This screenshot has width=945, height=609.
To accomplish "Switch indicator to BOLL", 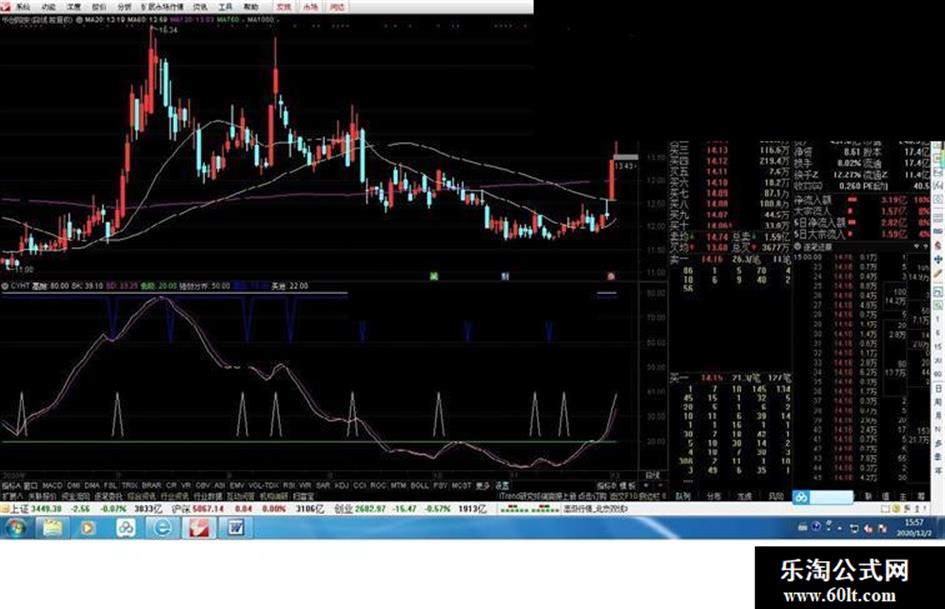I will 419,485.
